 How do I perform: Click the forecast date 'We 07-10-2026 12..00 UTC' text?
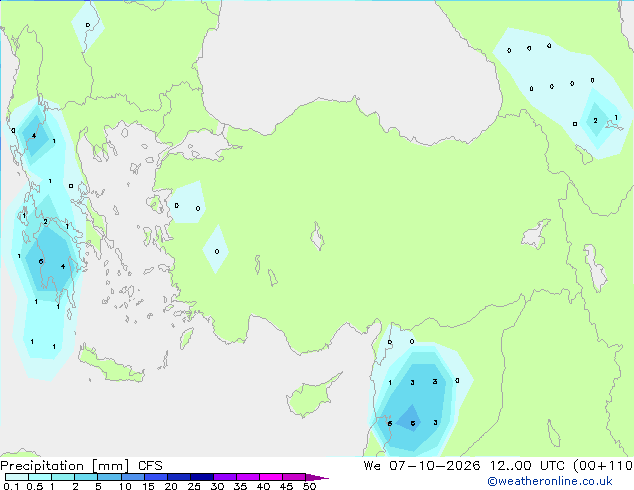[466, 466]
